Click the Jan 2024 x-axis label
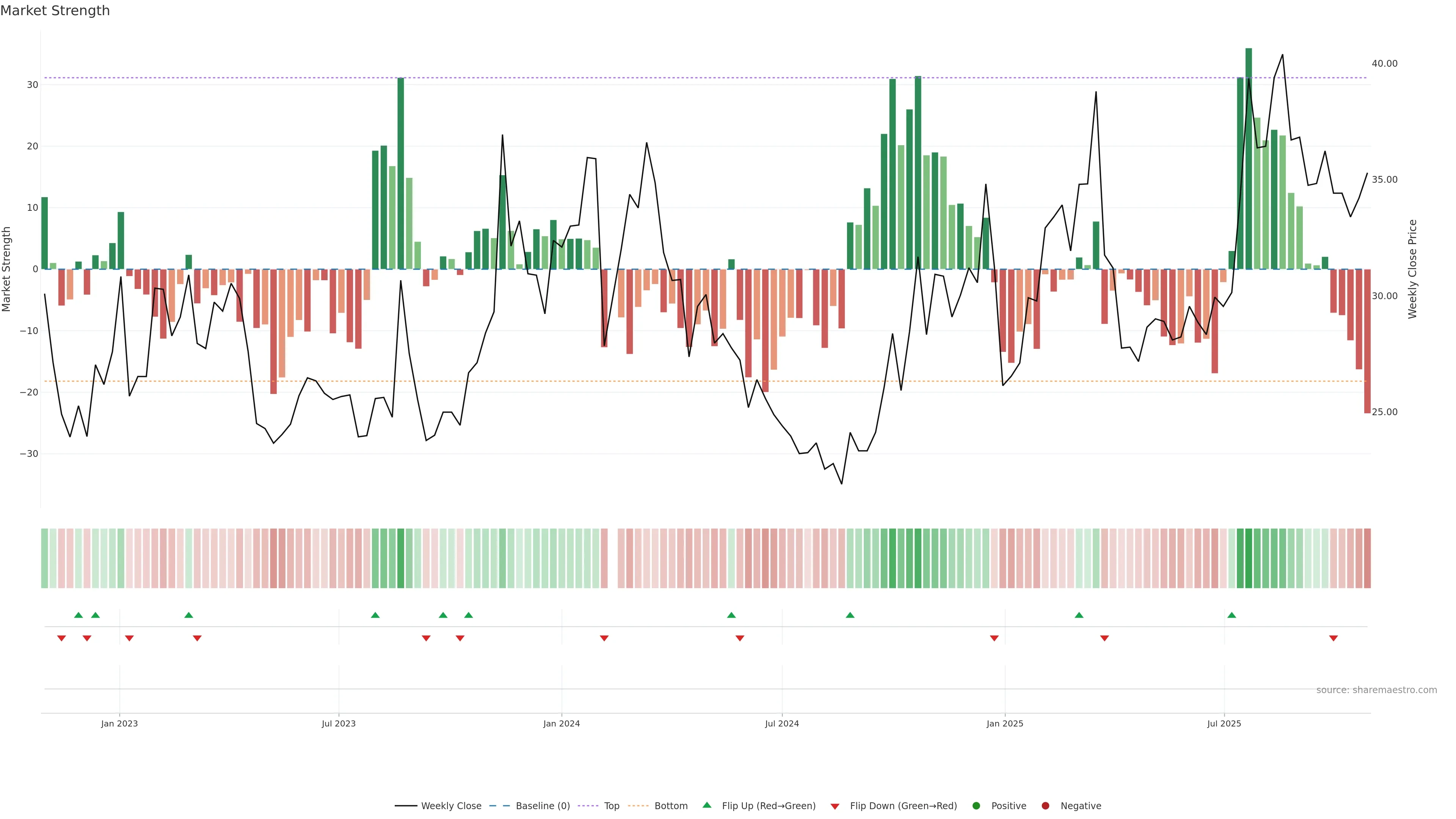Screen dimensions: 1456x819 561,723
